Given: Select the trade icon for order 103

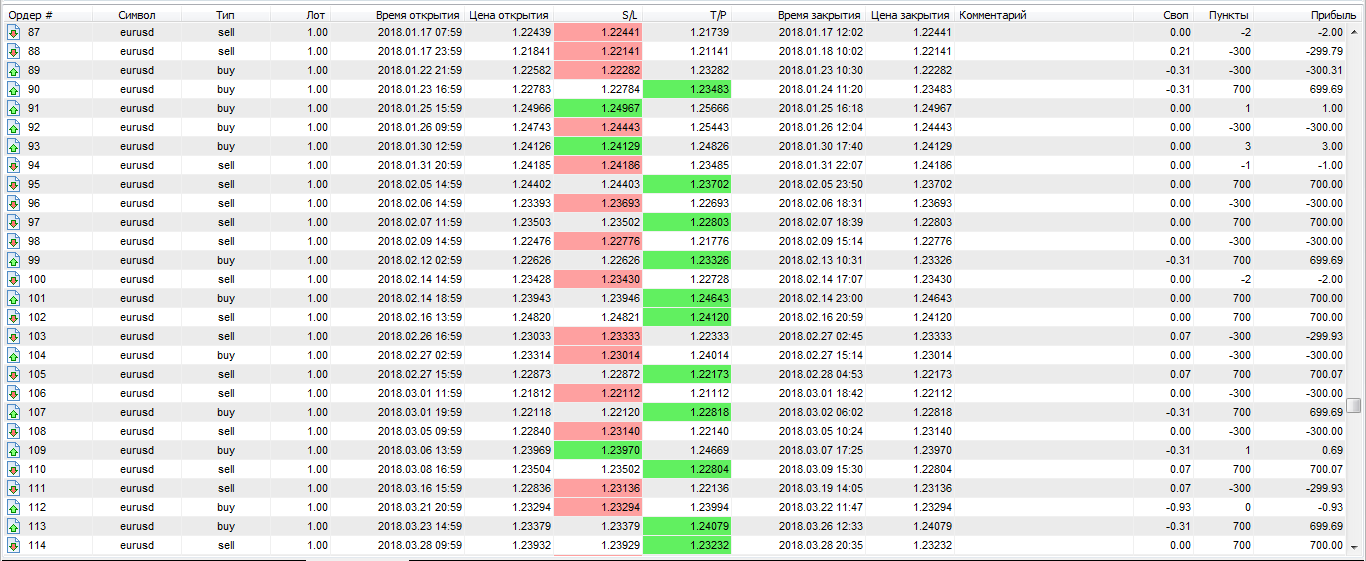Looking at the screenshot, I should 14,337.
